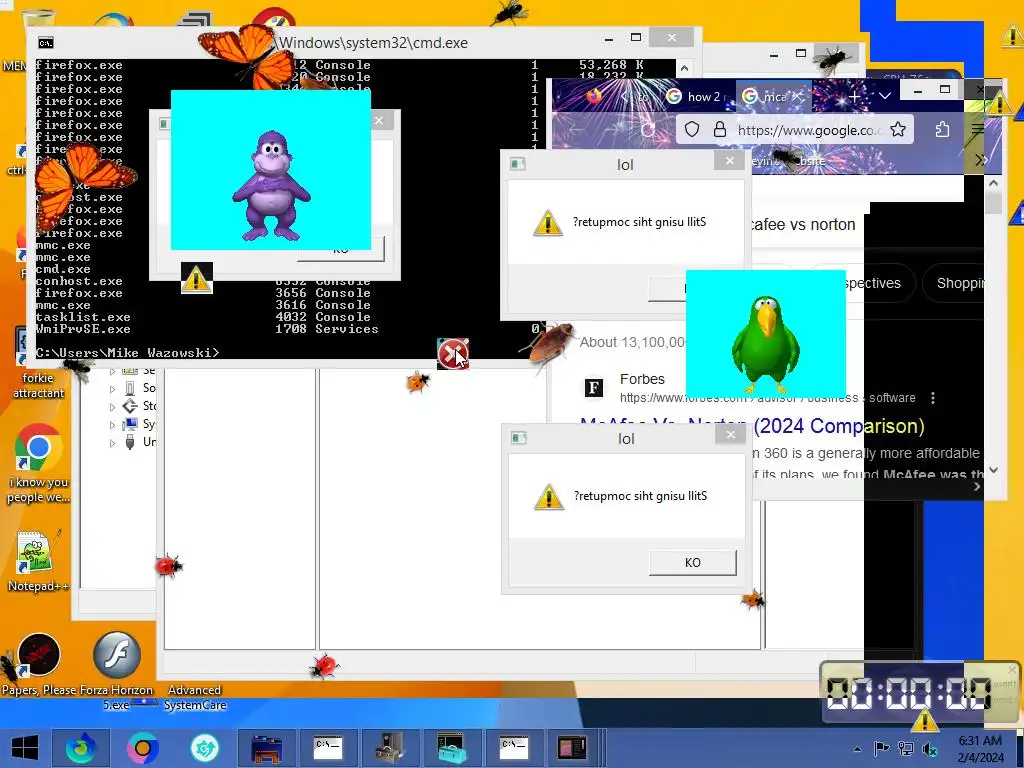Open the blue-green browser icon in taskbar
Screen dimensions: 1024x768
(81, 748)
